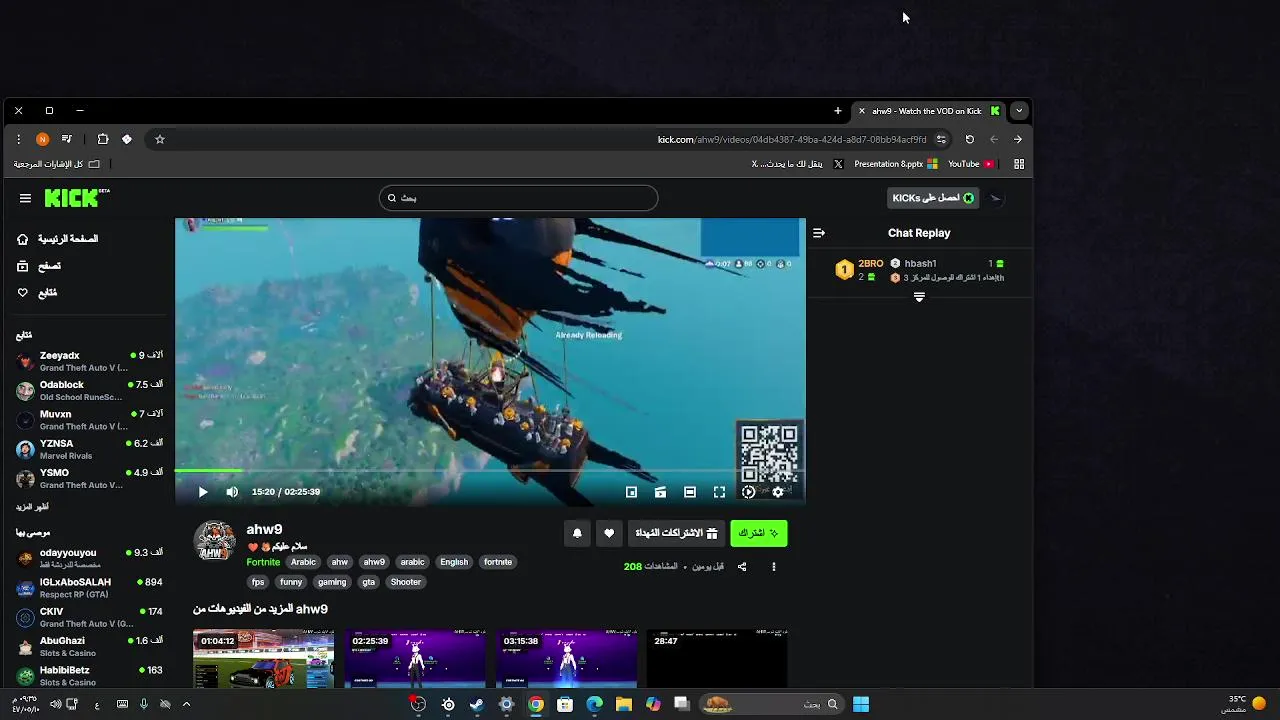
Task: Open a new Chrome tab
Action: (838, 111)
